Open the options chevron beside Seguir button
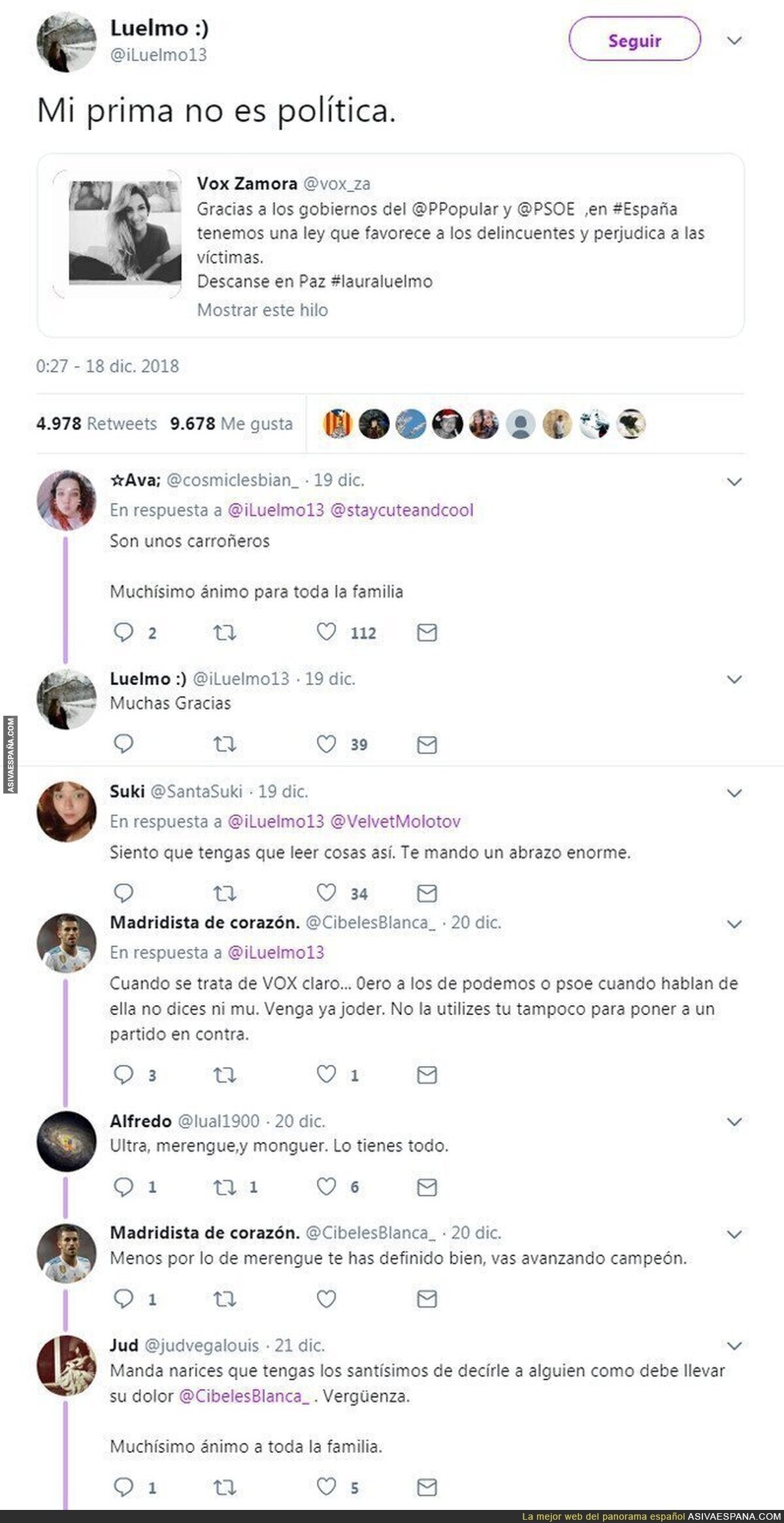This screenshot has width=784, height=1523. (734, 41)
